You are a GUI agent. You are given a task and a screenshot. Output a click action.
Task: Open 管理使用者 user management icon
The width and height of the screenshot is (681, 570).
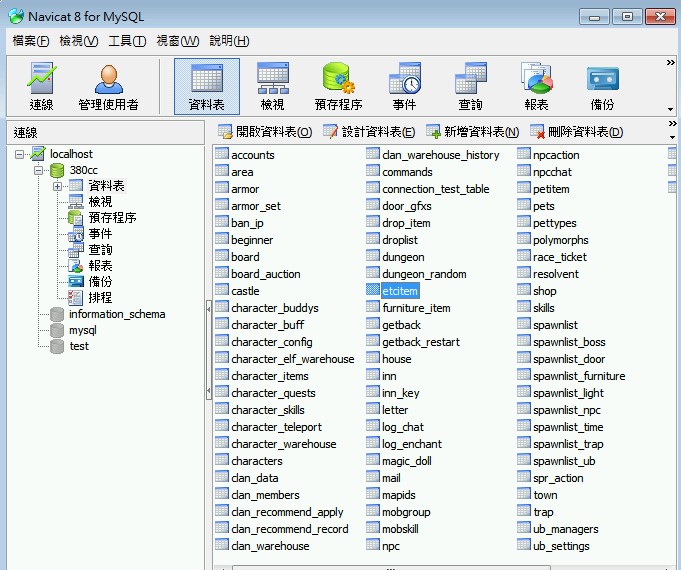click(x=108, y=87)
